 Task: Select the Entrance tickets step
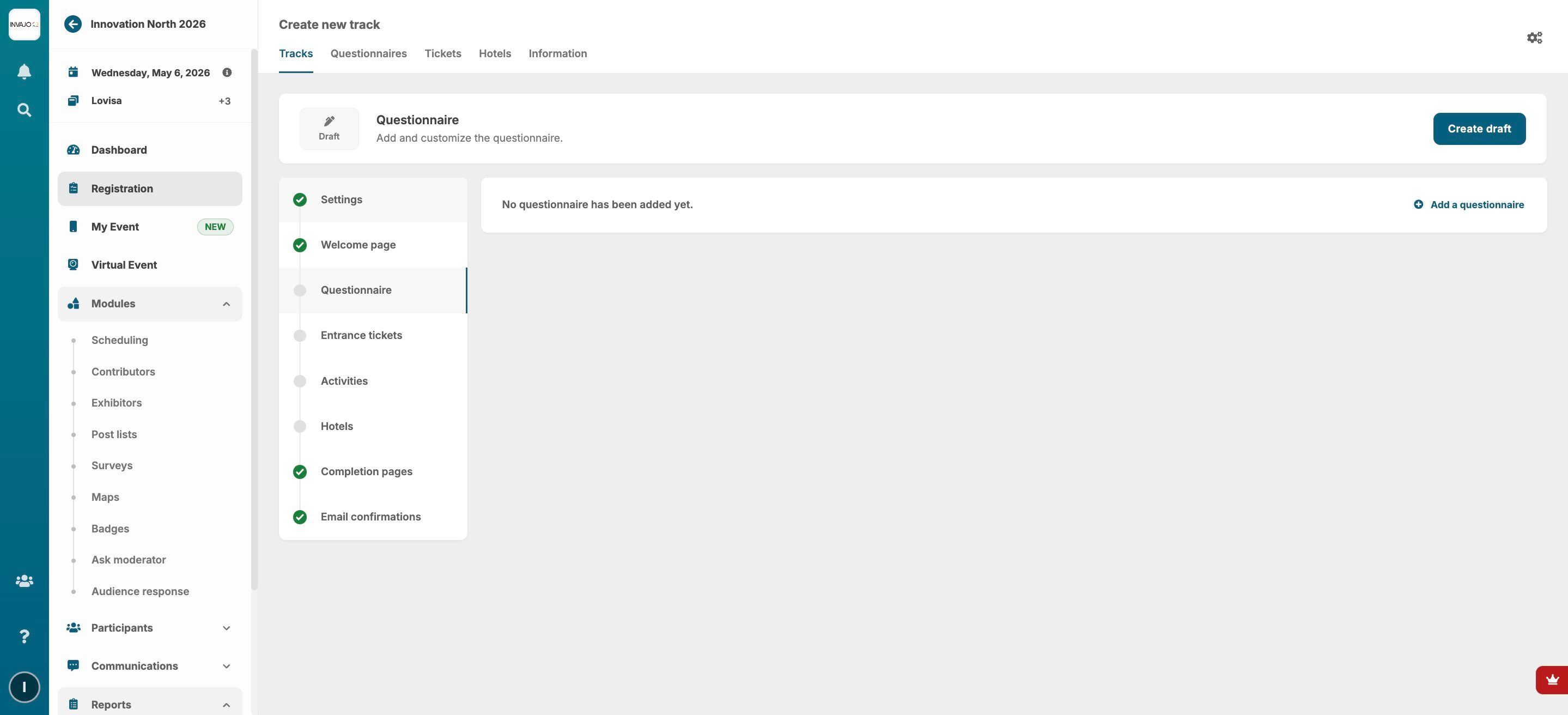click(x=361, y=336)
